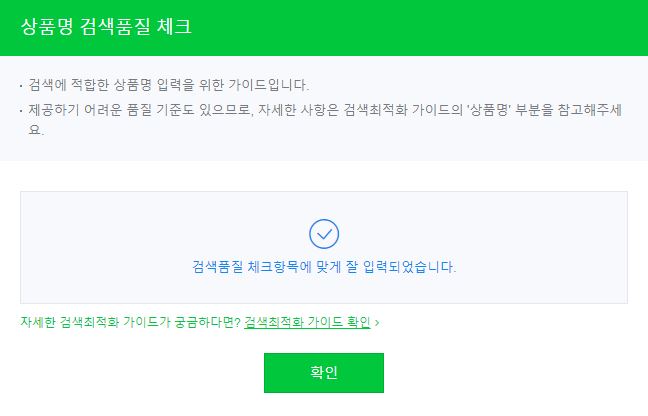Click '입력되었습니다.' at the end of the success message
Screen dimensions: 648x416
409,266
